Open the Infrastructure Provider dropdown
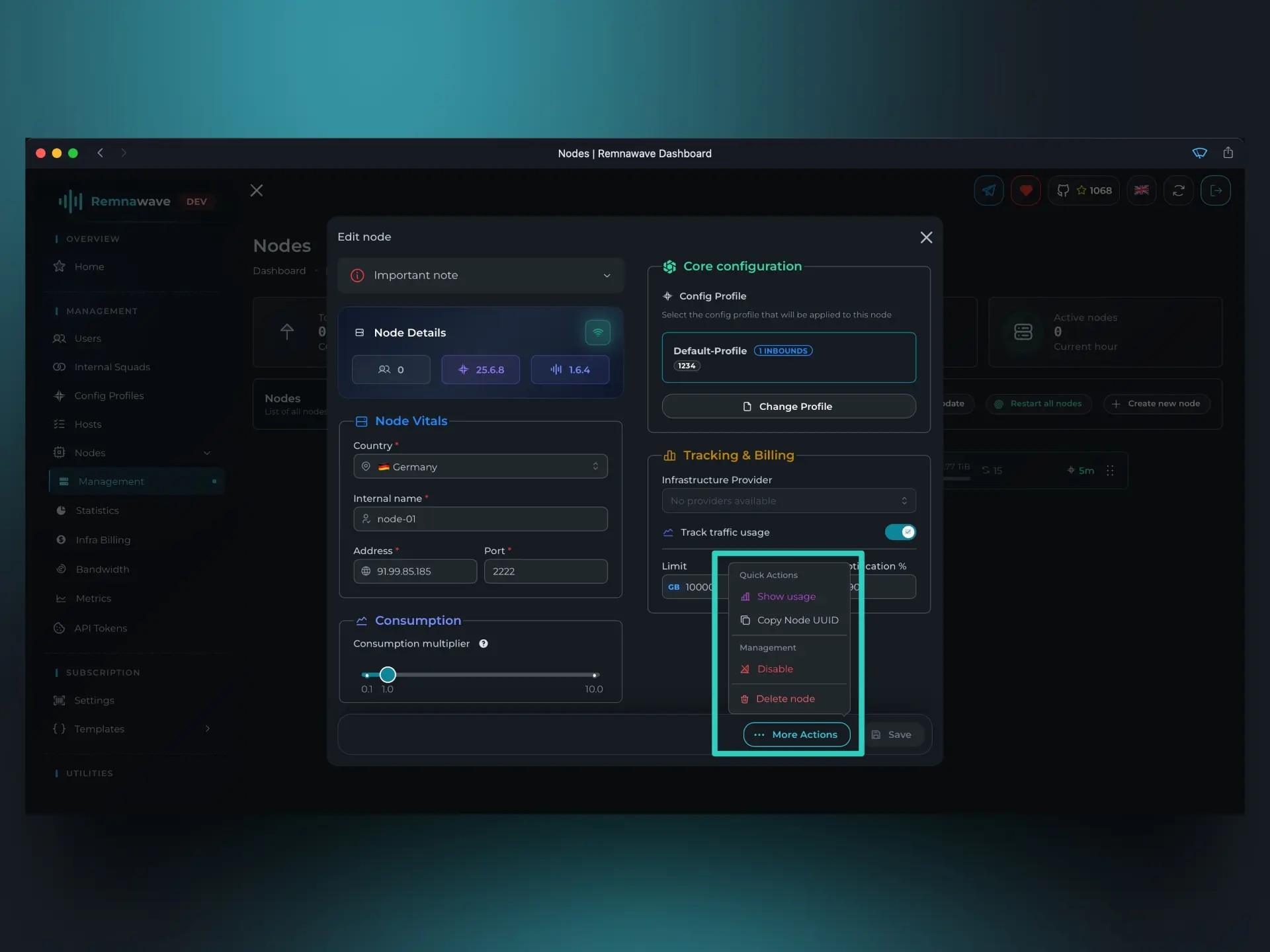The image size is (1270, 952). 788,501
